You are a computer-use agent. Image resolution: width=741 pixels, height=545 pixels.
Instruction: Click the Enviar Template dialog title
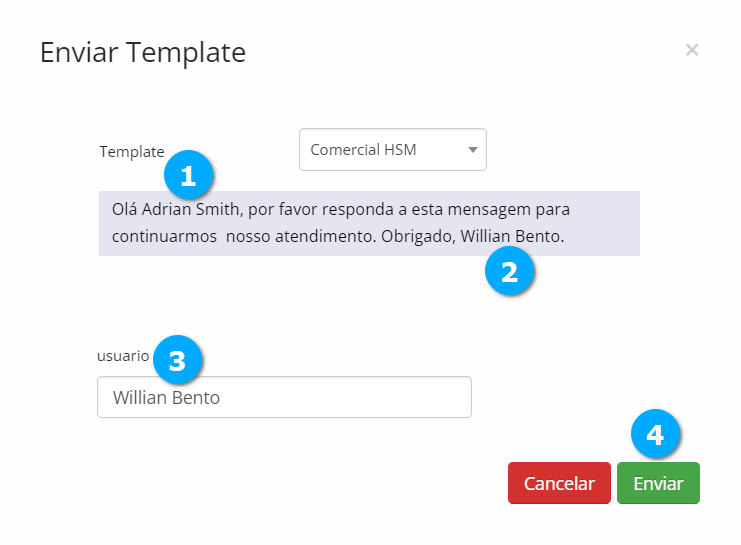(x=142, y=52)
